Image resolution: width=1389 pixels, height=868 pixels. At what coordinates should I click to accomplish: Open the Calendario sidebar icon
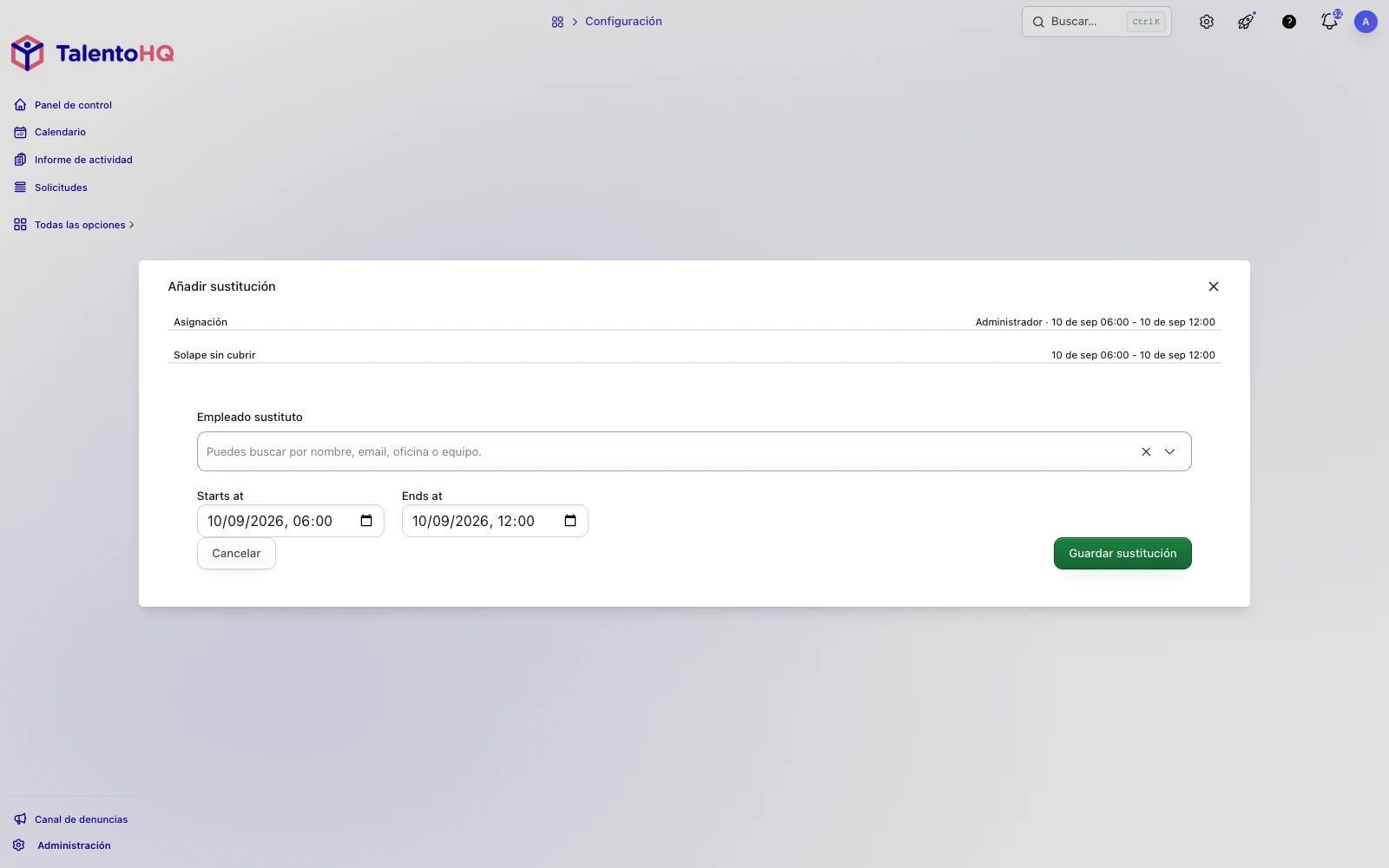click(x=20, y=132)
